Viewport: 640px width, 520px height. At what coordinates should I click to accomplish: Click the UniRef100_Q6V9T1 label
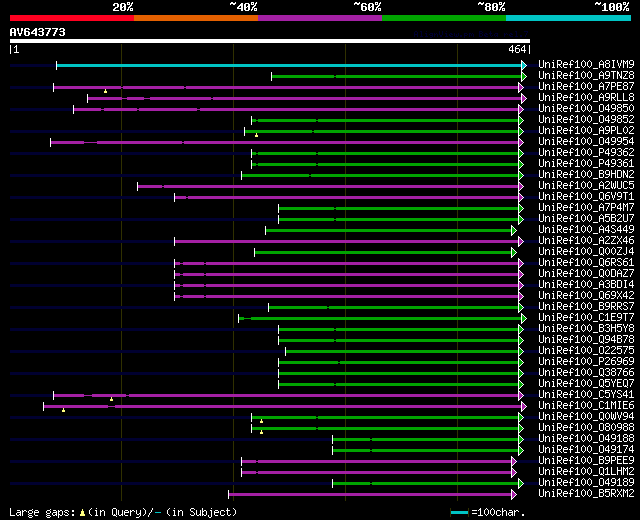tap(586, 196)
